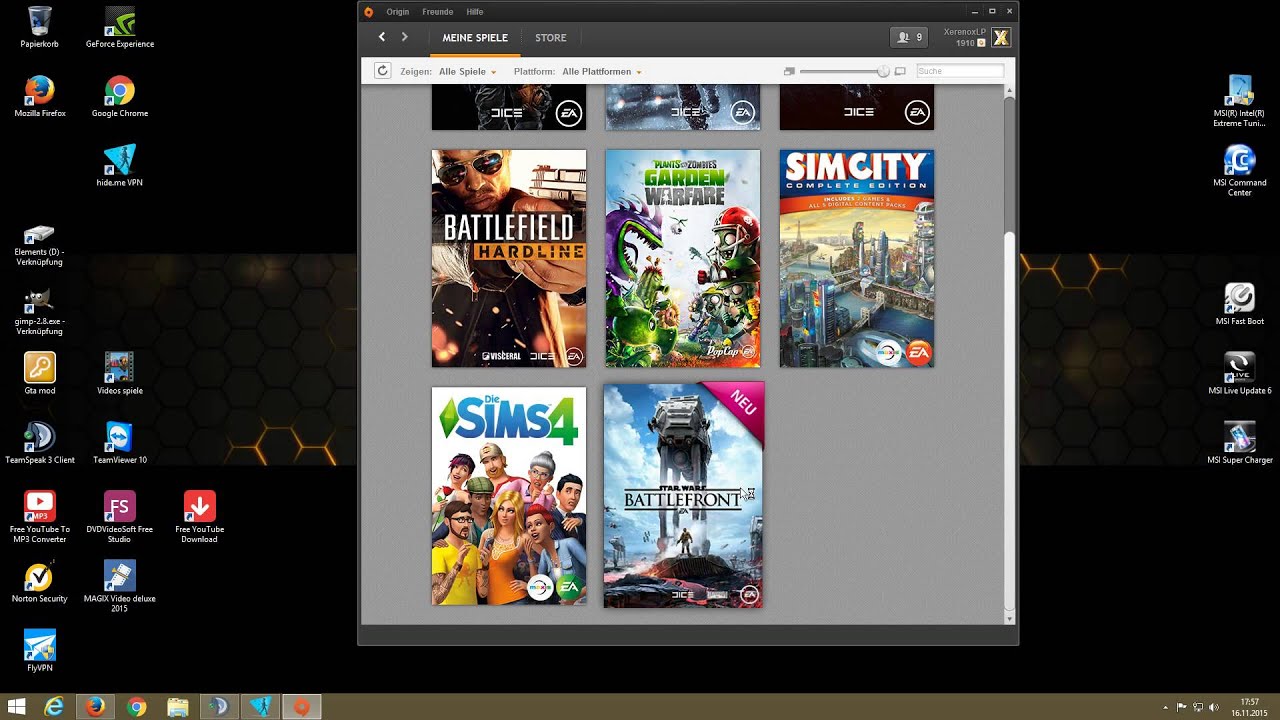Click the XerenoxLP username text

coord(964,32)
